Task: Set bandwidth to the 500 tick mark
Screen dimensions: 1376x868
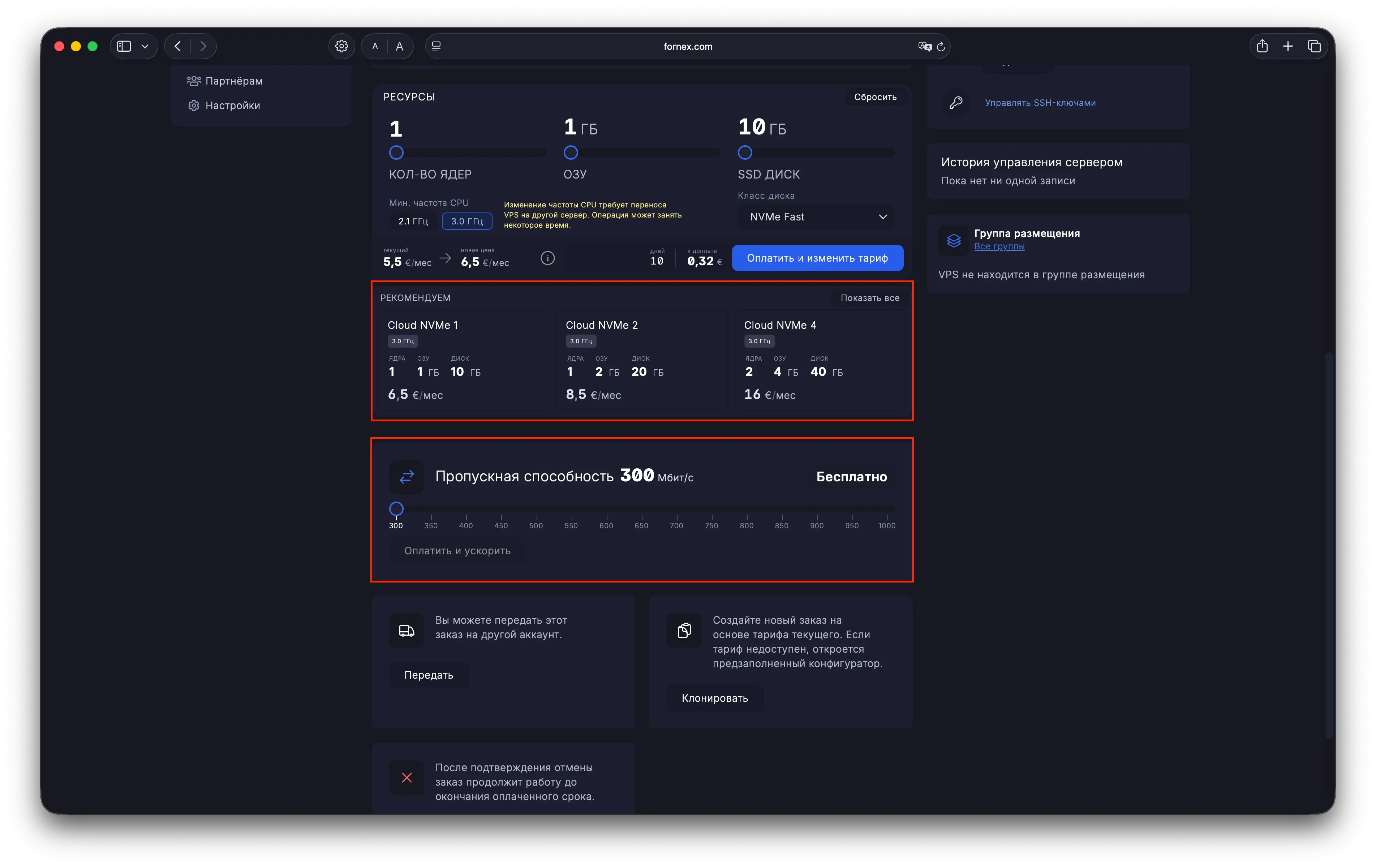Action: click(x=536, y=522)
